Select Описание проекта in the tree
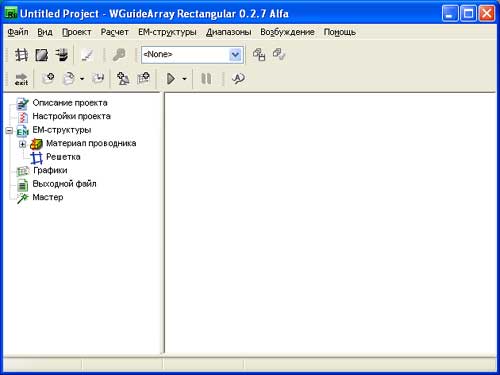The height and width of the screenshot is (375, 500). [x=70, y=103]
